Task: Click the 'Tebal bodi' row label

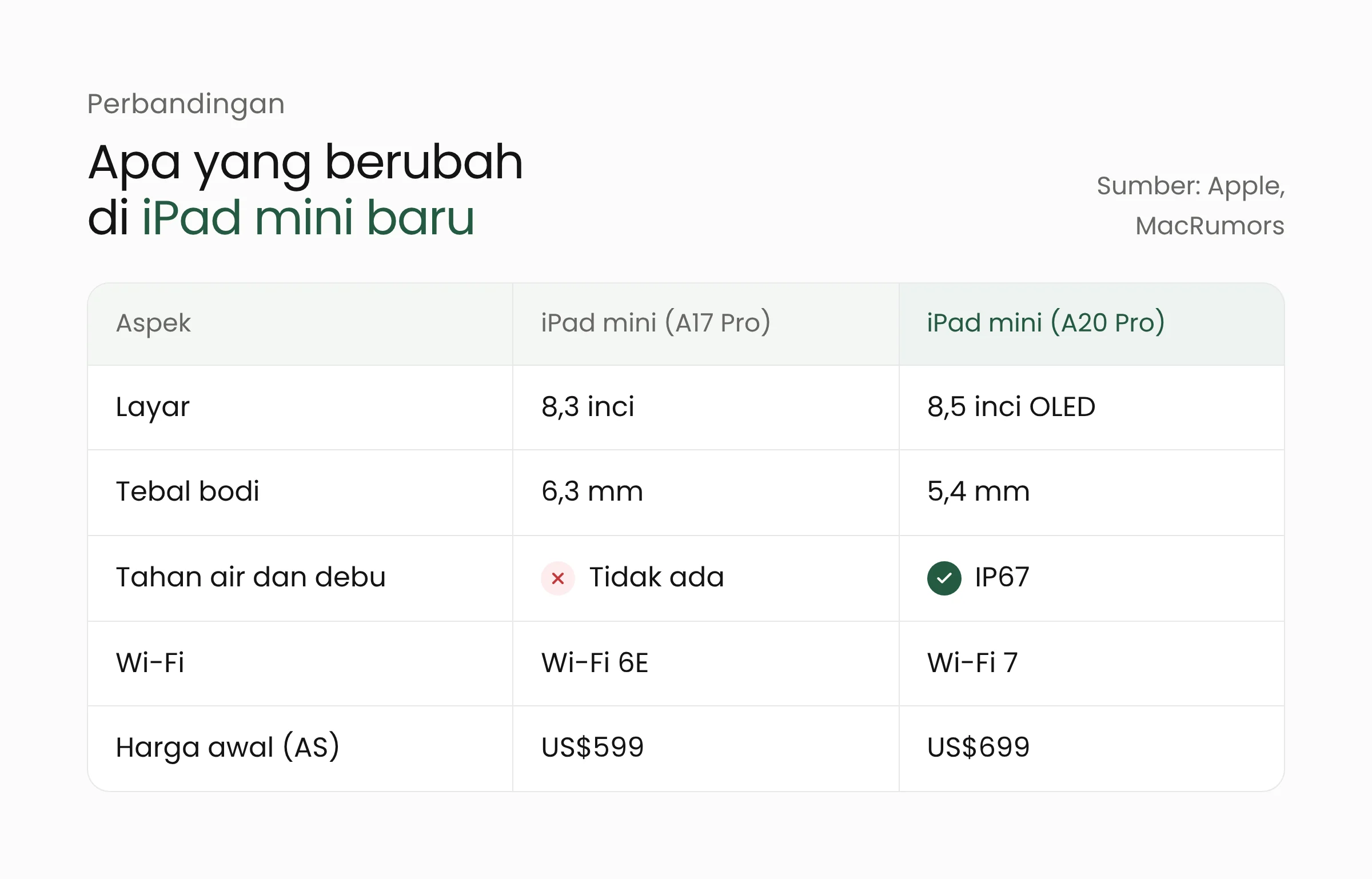Action: pos(188,492)
